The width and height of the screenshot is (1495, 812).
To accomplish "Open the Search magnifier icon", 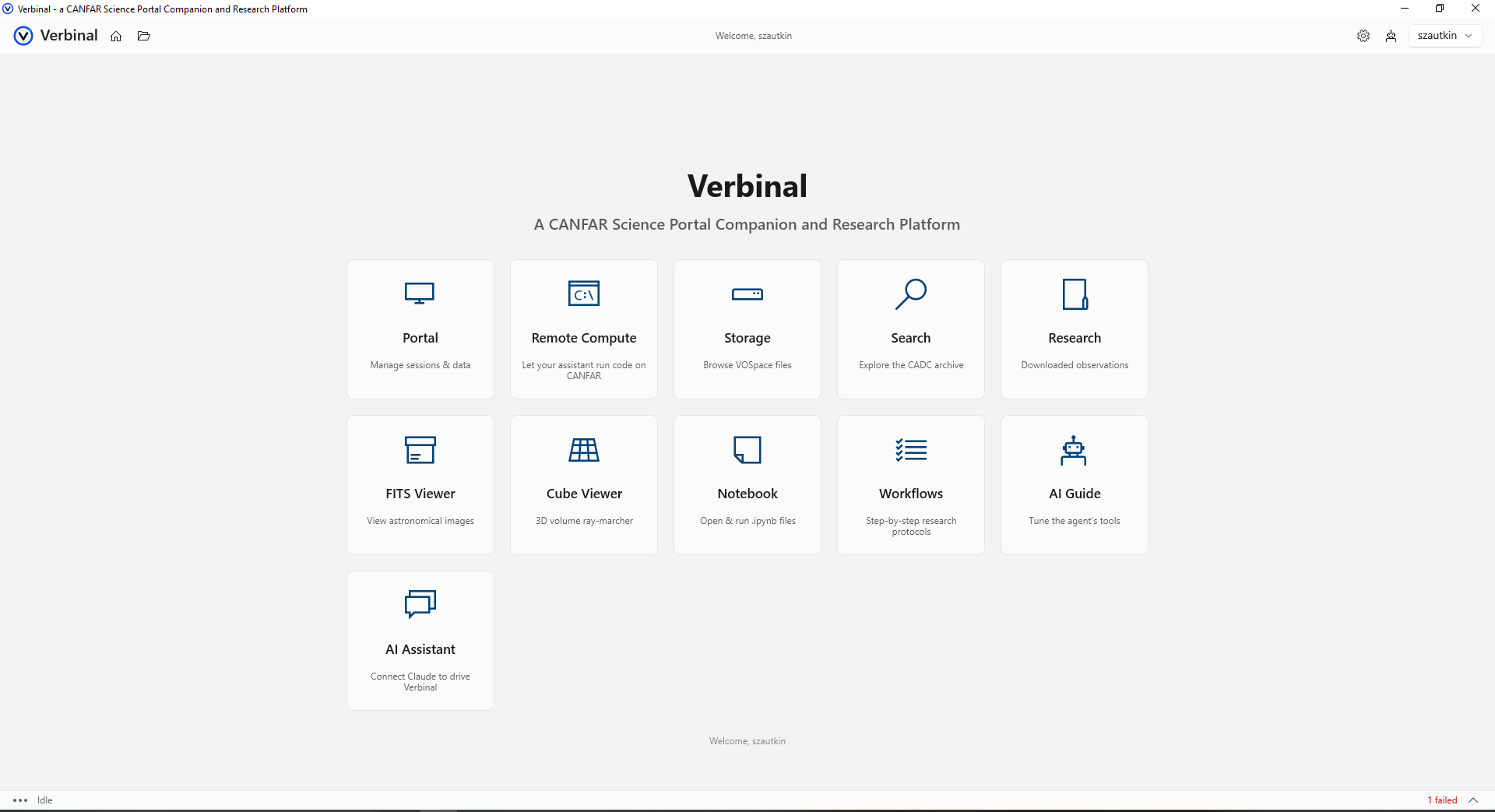I will click(x=911, y=294).
